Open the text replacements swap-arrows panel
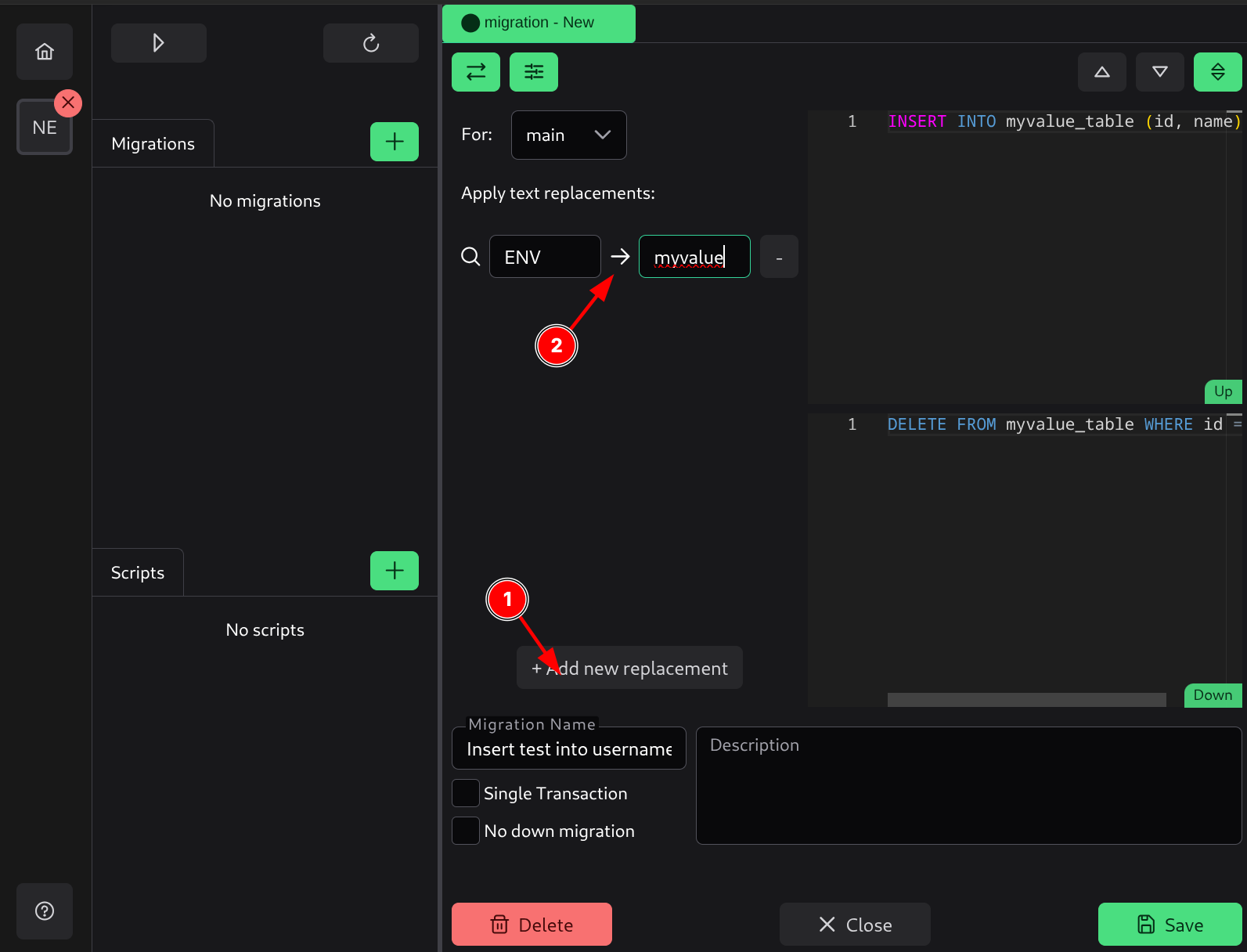 [x=476, y=72]
